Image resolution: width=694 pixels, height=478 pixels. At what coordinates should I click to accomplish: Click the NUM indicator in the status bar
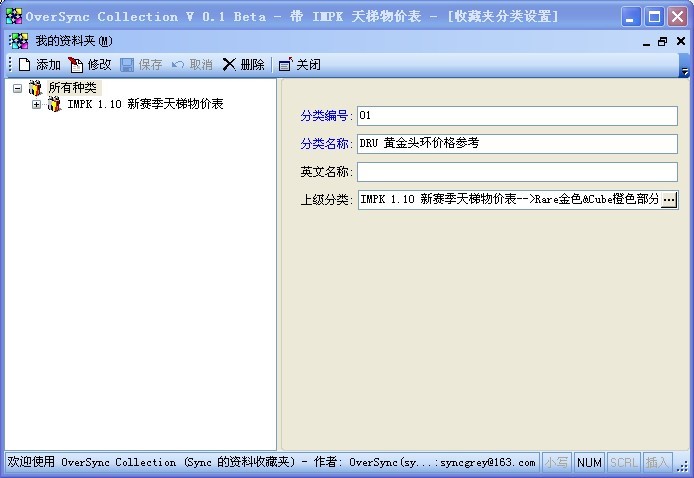click(589, 463)
